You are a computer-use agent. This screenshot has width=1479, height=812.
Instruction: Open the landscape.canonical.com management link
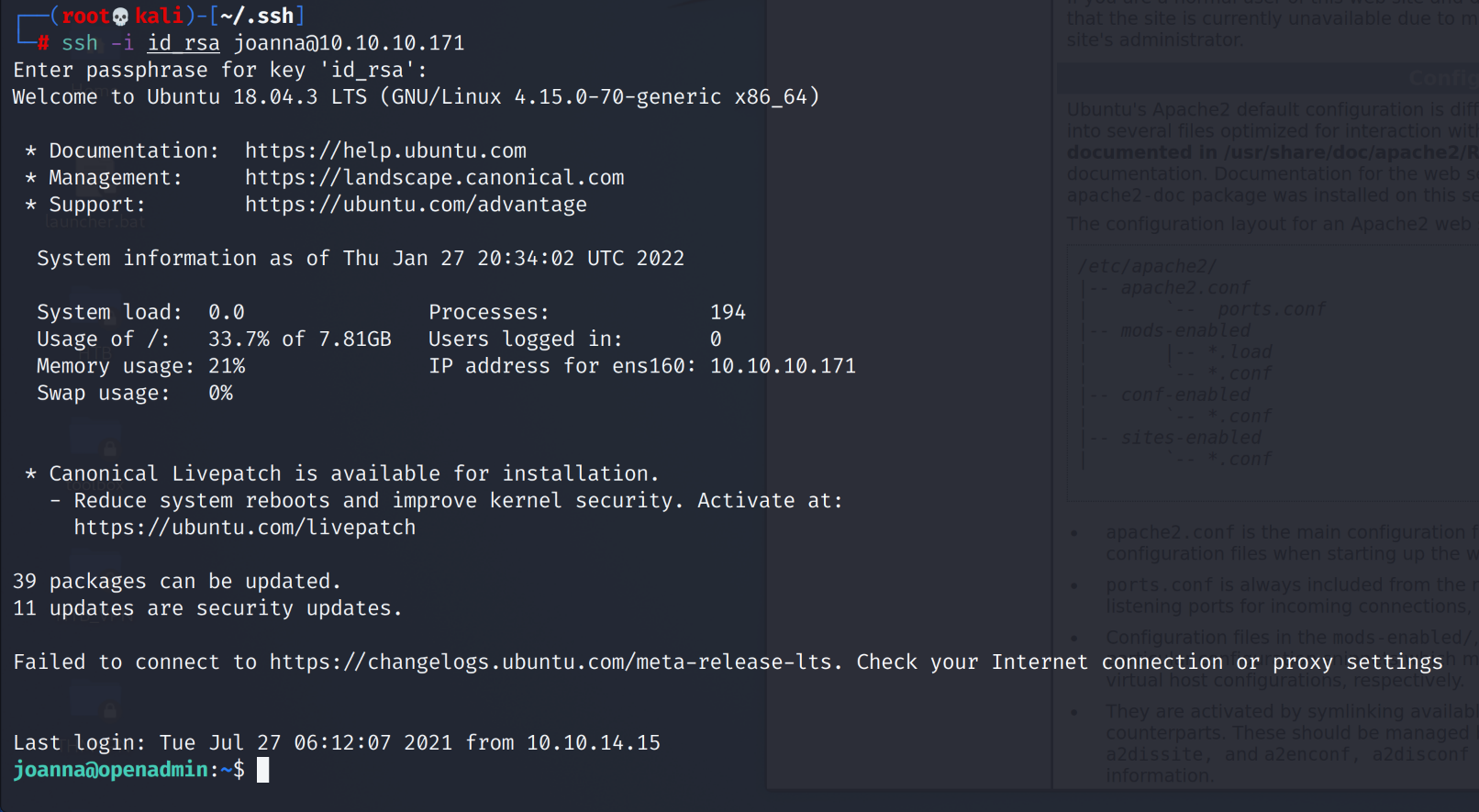tap(434, 177)
